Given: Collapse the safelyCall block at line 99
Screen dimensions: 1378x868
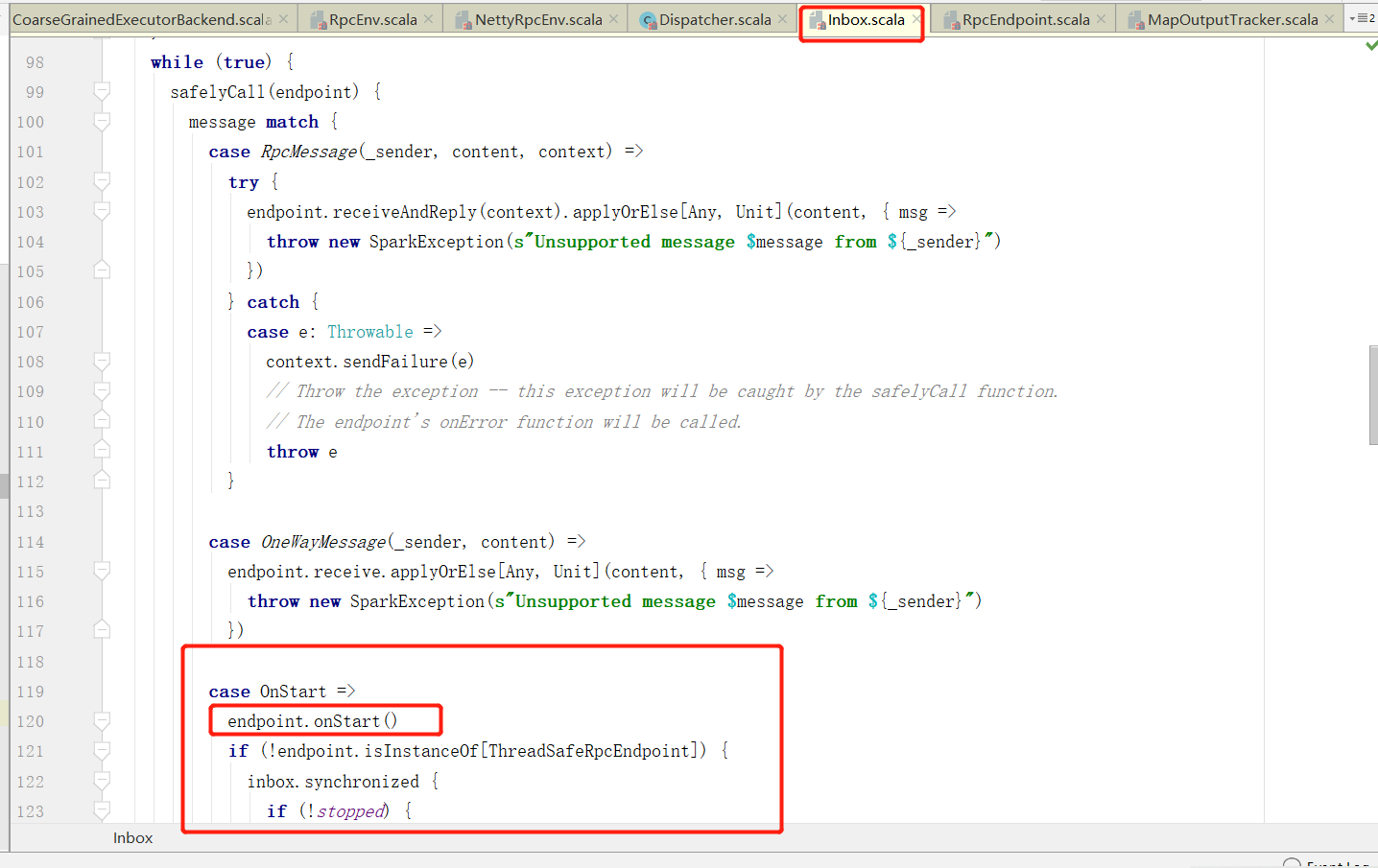Looking at the screenshot, I should [102, 92].
